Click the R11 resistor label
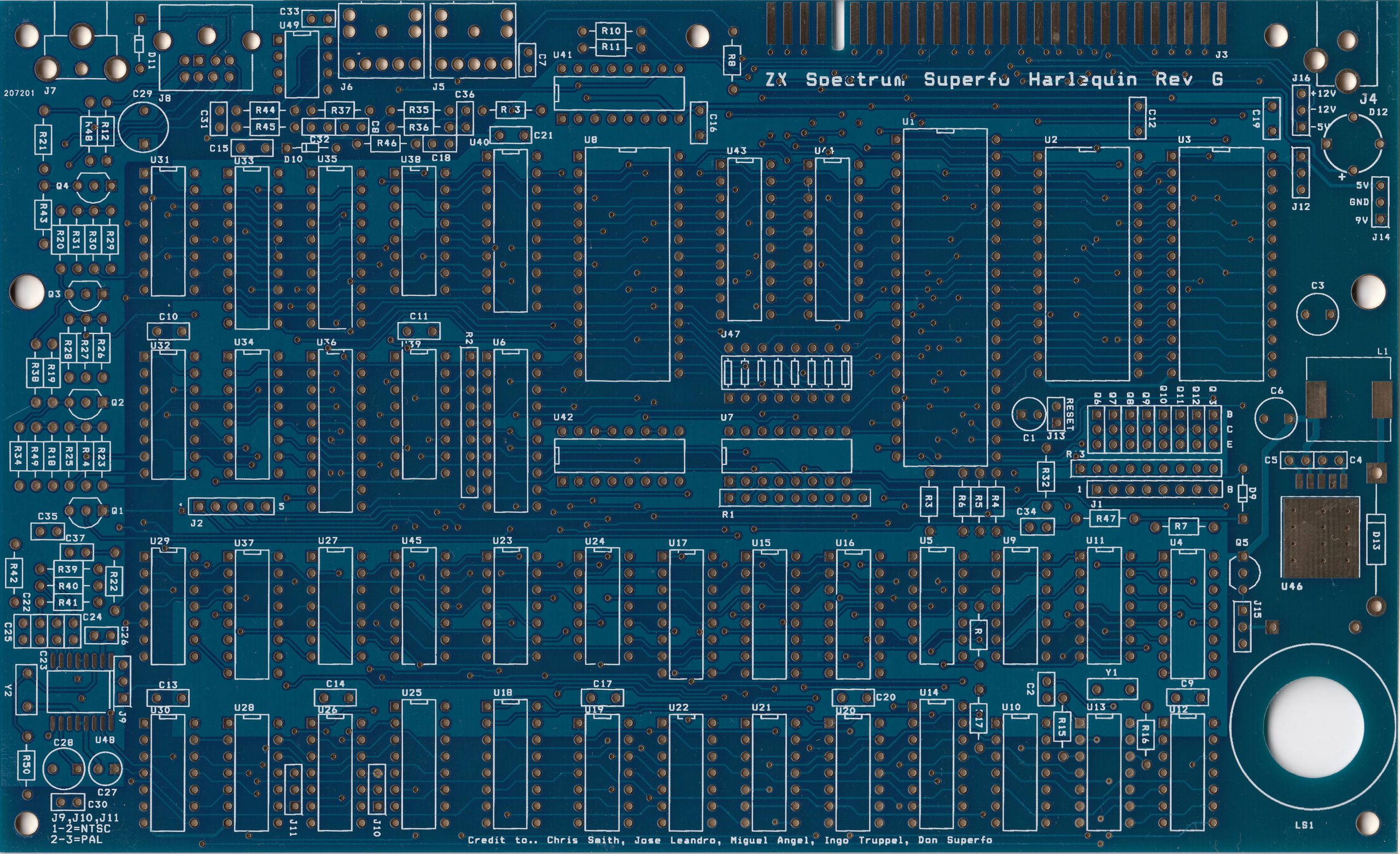Image resolution: width=1400 pixels, height=854 pixels. (x=611, y=47)
